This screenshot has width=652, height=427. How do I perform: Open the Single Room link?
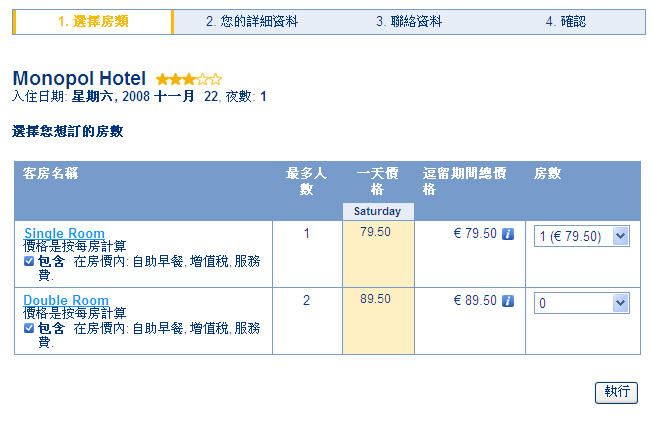pyautogui.click(x=64, y=234)
